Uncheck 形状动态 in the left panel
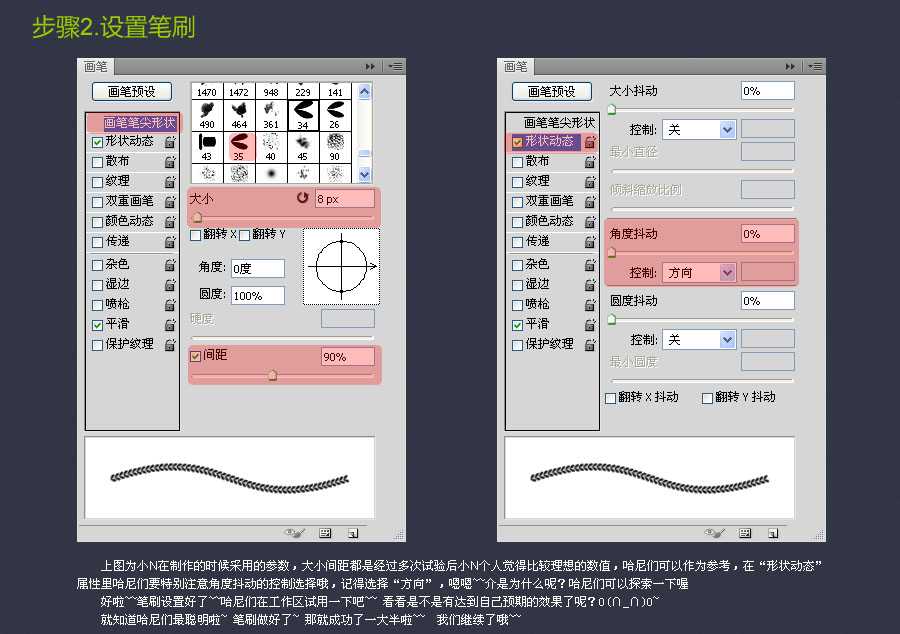This screenshot has height=634, width=900. 98,142
